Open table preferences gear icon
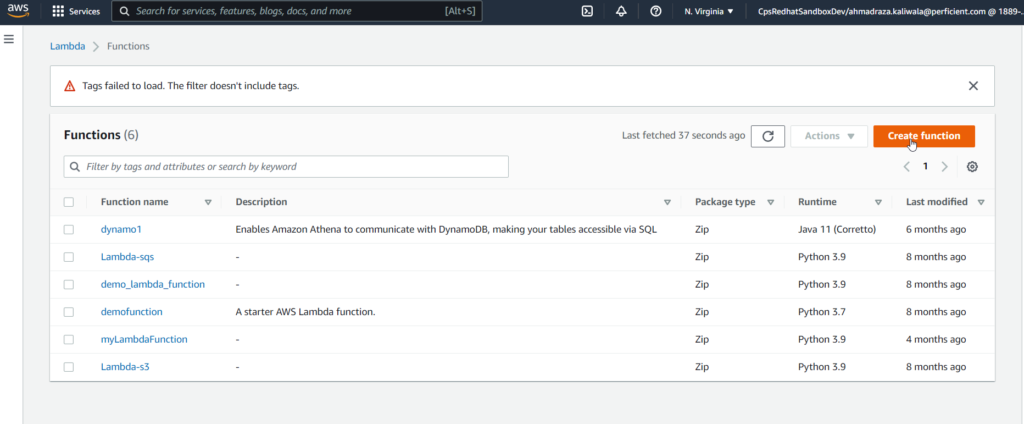Image resolution: width=1024 pixels, height=424 pixels. 972,167
